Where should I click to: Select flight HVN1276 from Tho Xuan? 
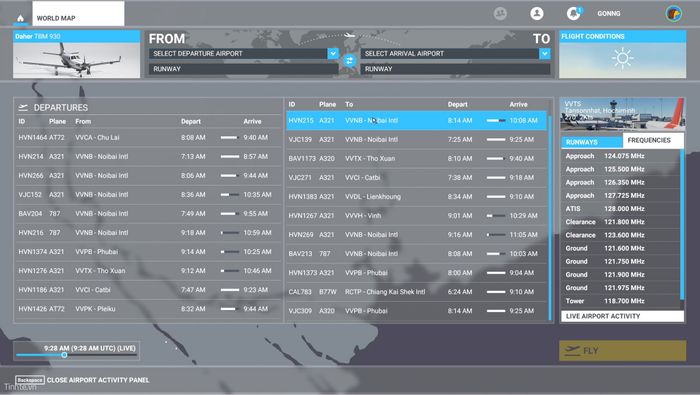click(x=148, y=271)
